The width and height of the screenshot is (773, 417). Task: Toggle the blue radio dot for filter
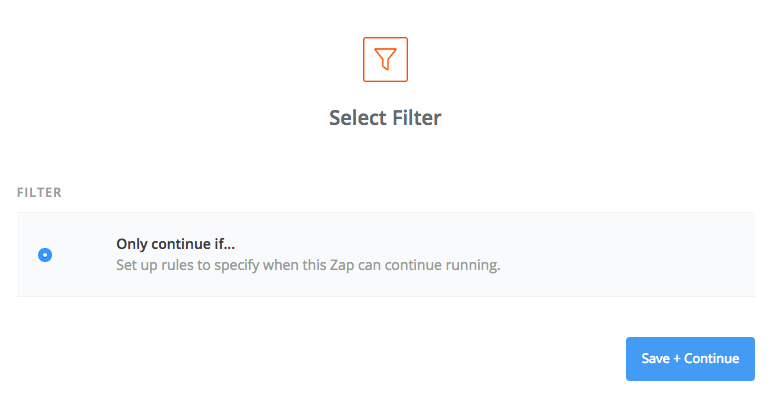tap(45, 255)
